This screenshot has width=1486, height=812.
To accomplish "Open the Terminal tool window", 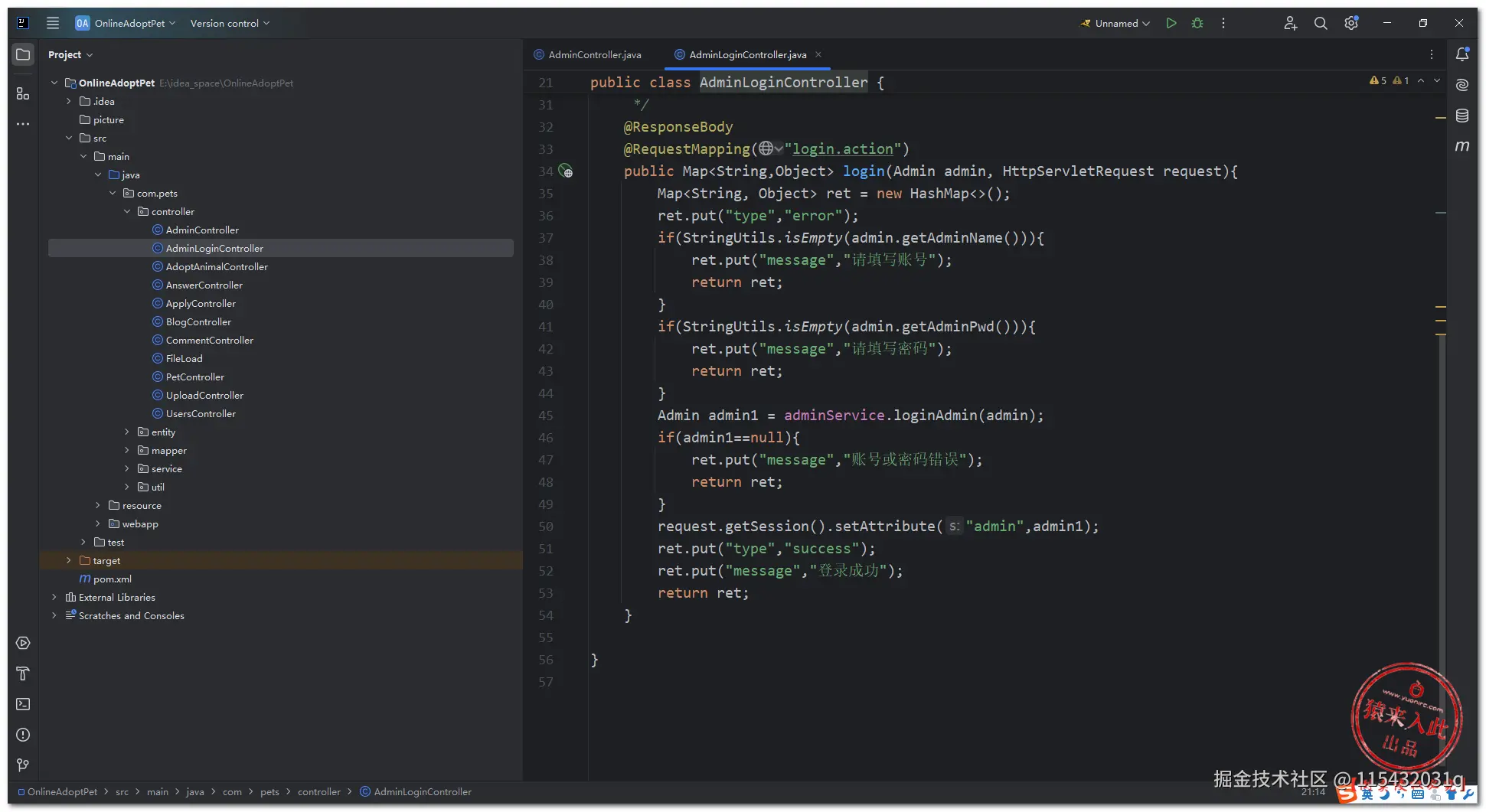I will click(x=23, y=704).
